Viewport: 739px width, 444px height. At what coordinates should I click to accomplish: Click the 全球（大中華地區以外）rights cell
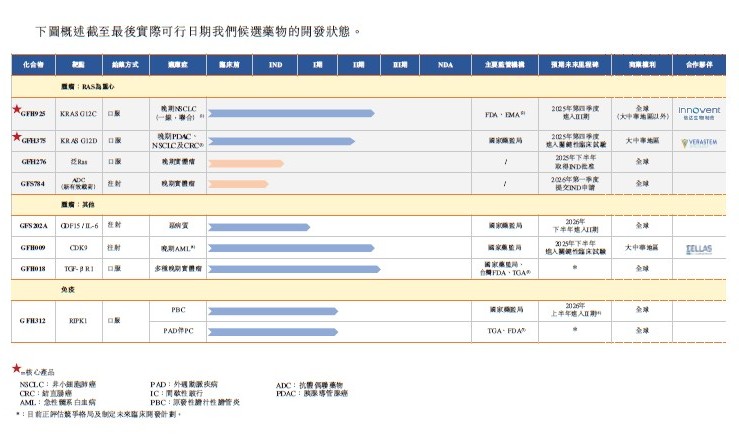point(642,112)
